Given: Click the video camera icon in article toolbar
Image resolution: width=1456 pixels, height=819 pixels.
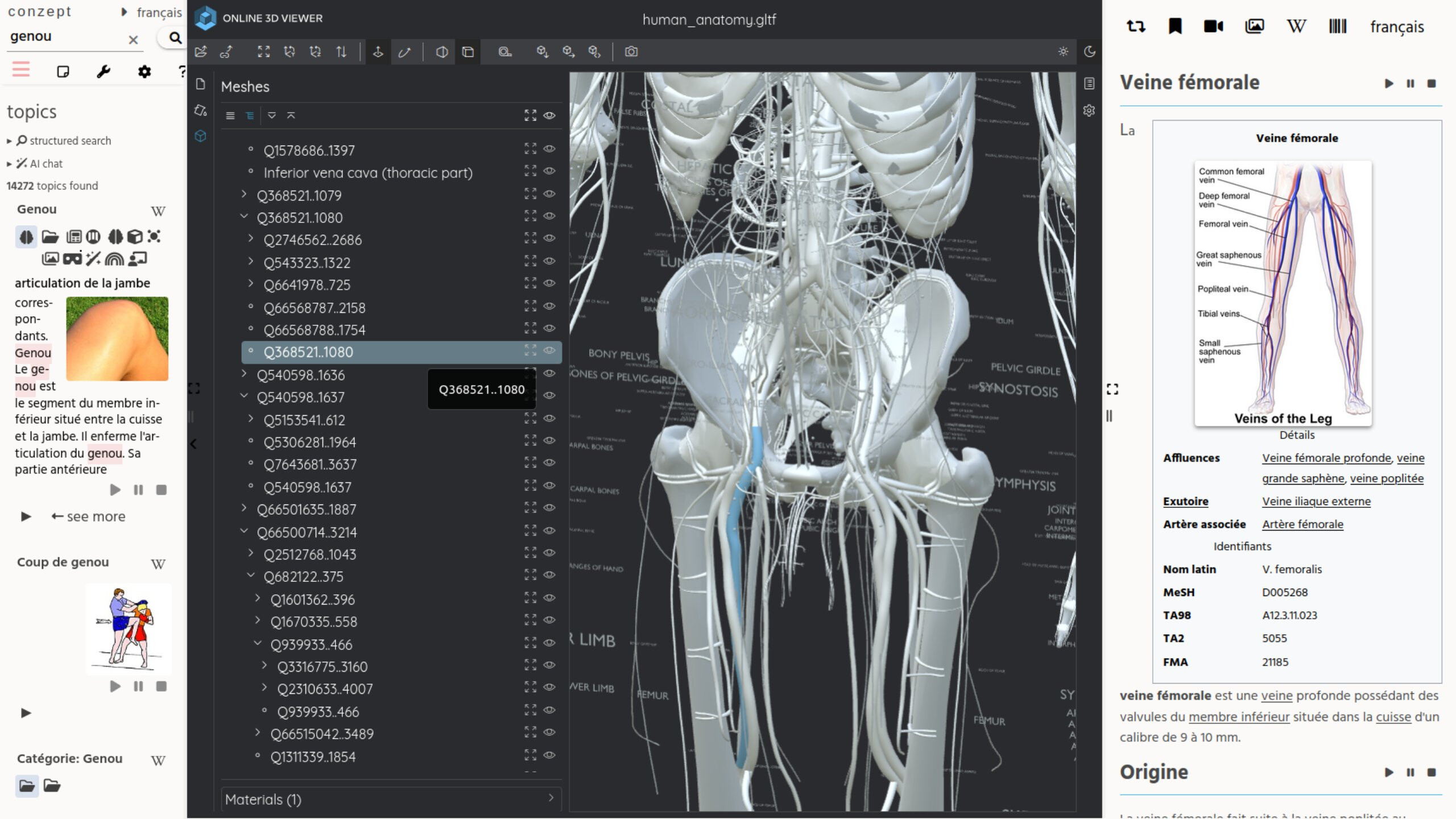Looking at the screenshot, I should 1214,26.
